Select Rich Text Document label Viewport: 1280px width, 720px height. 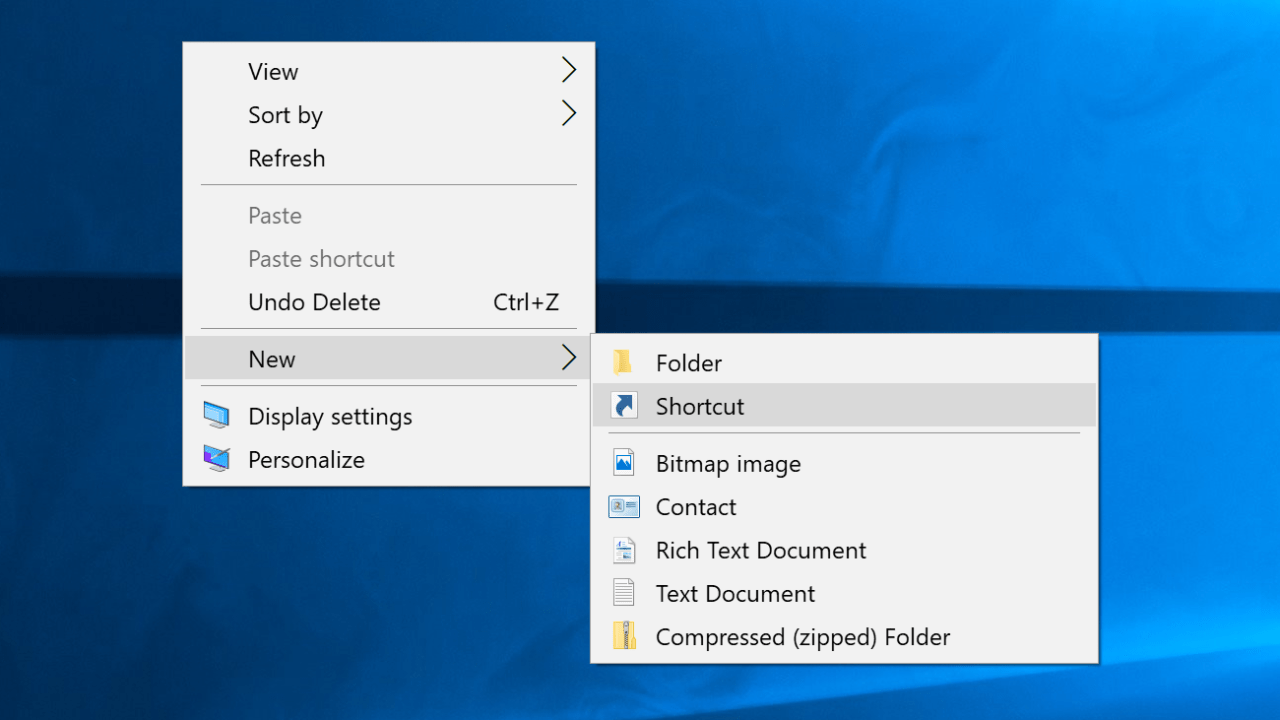click(x=760, y=550)
